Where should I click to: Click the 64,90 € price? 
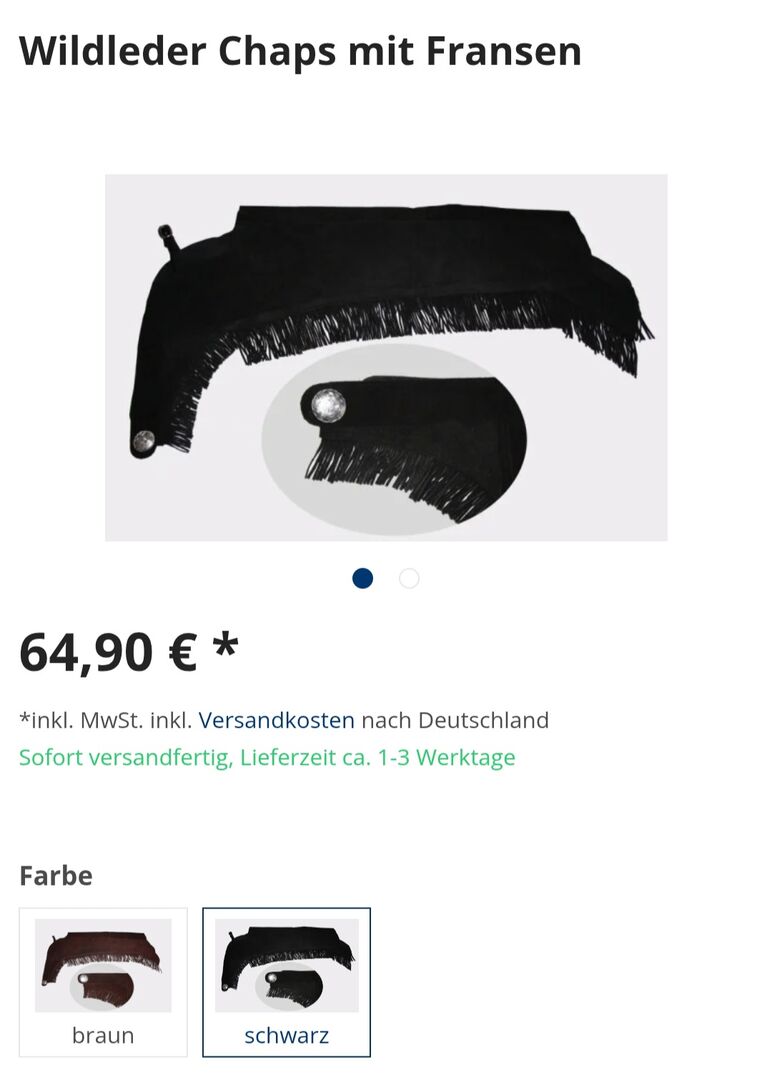pos(108,652)
